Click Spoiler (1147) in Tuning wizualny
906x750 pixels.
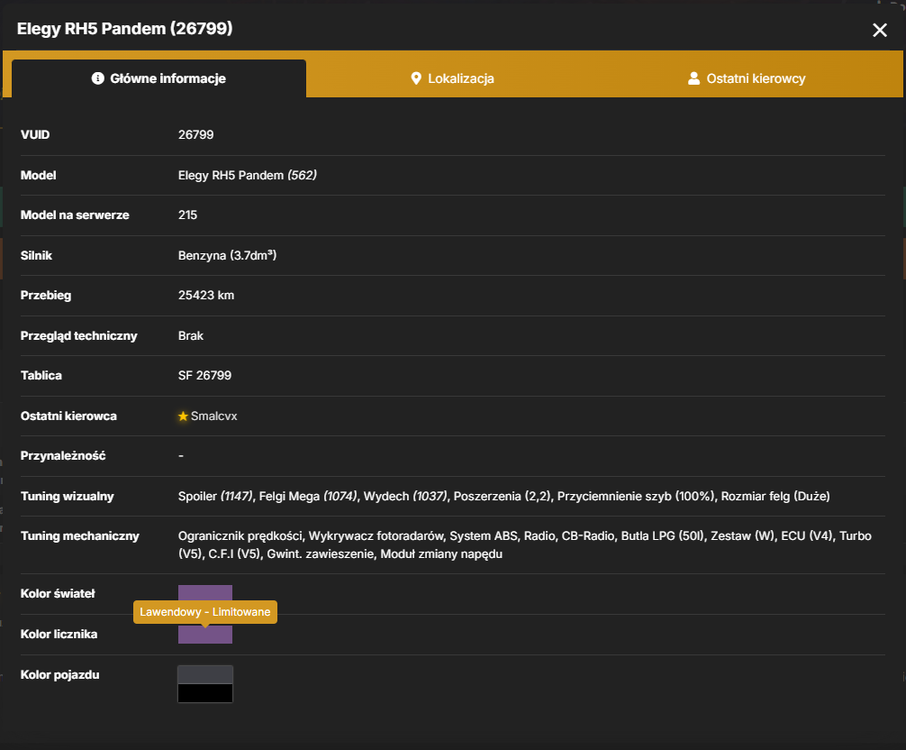pyautogui.click(x=215, y=496)
